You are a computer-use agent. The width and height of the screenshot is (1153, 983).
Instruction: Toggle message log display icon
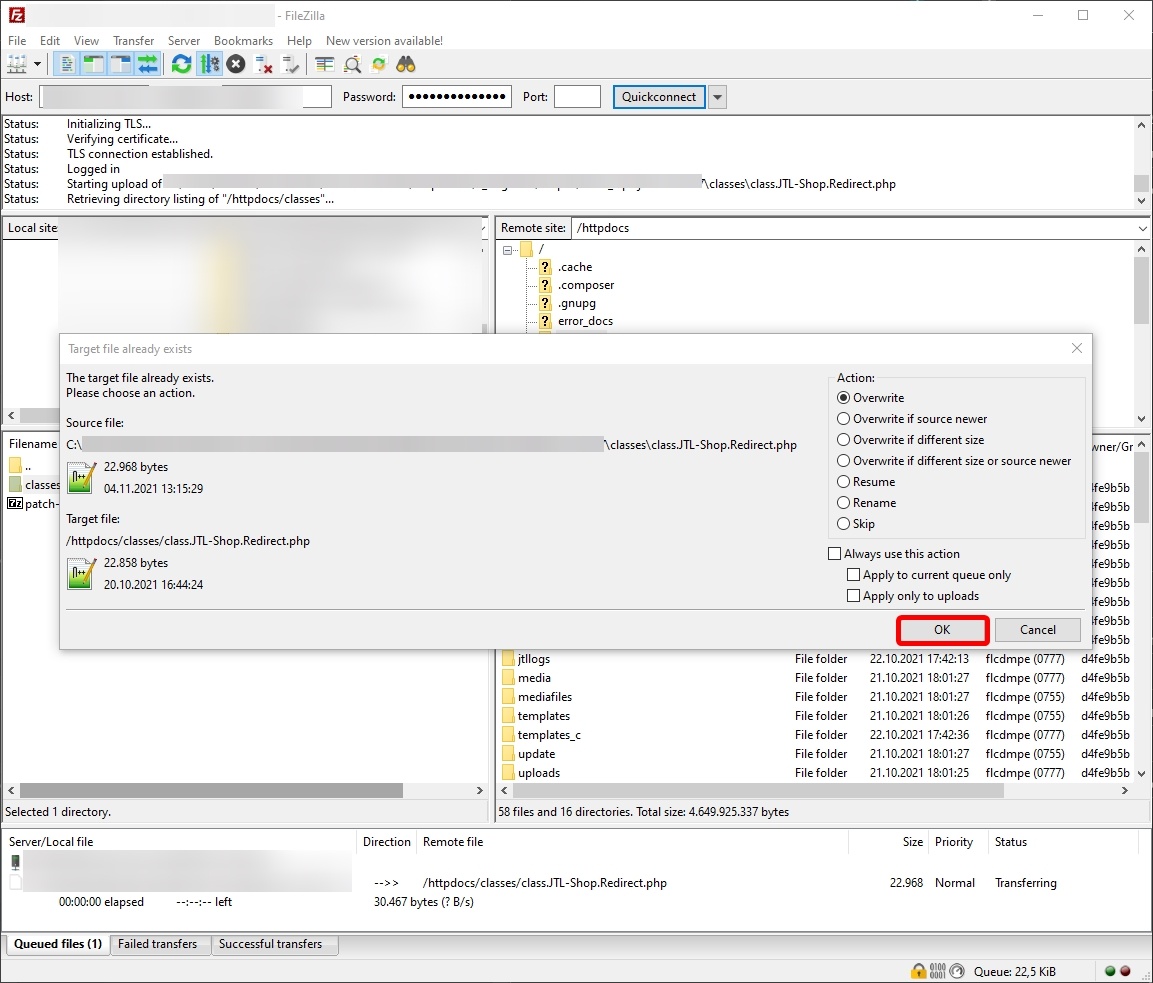click(x=67, y=64)
